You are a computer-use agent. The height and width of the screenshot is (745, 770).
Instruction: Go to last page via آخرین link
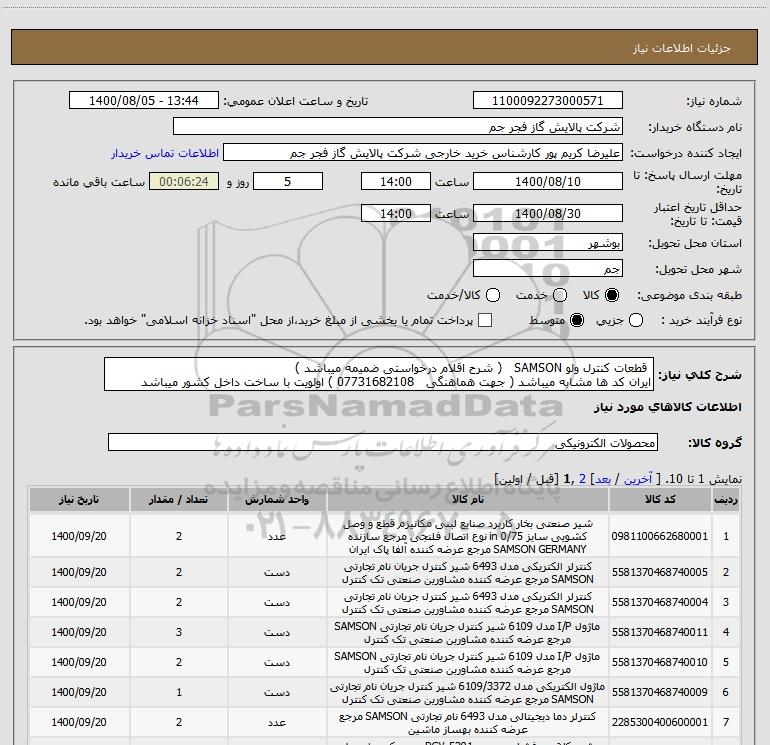637,479
